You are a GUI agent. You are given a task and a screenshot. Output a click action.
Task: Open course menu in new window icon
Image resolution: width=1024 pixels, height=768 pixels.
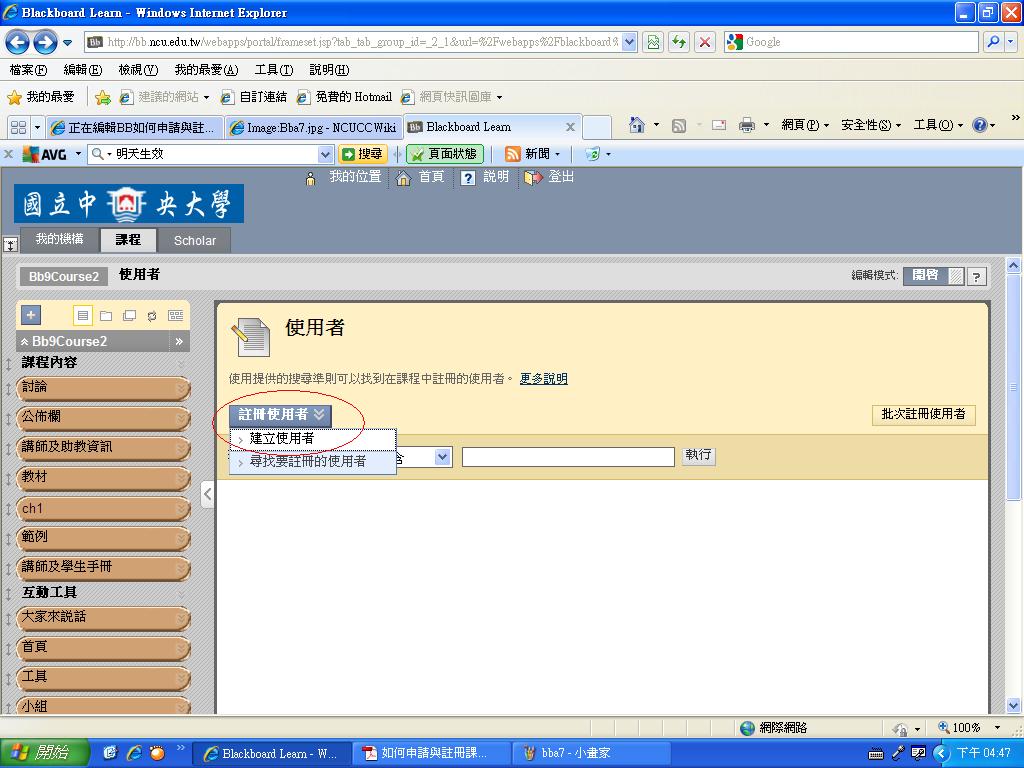[129, 316]
